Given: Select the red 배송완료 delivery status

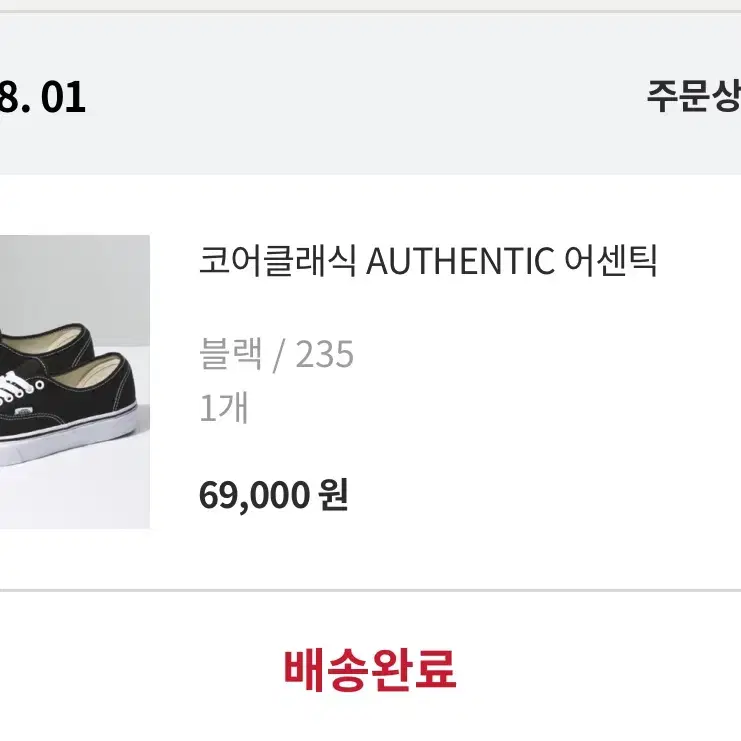Looking at the screenshot, I should (x=370, y=670).
